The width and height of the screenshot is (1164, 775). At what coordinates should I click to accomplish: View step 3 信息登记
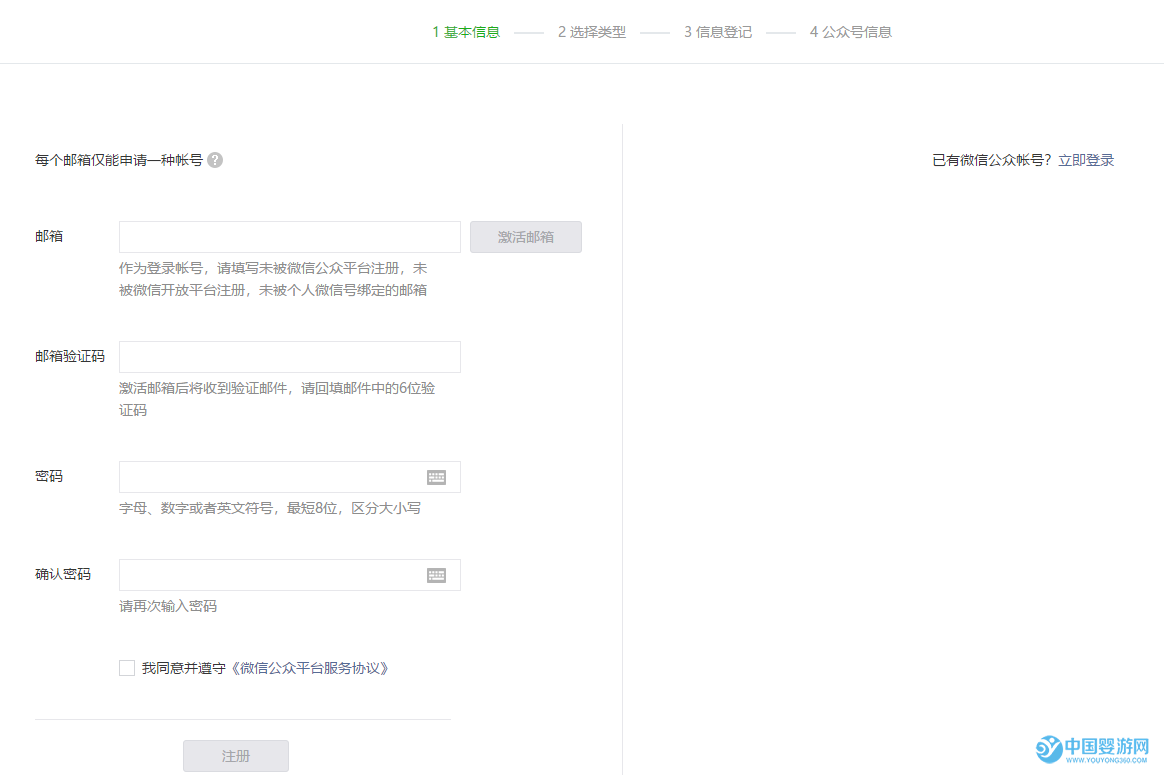pyautogui.click(x=717, y=31)
